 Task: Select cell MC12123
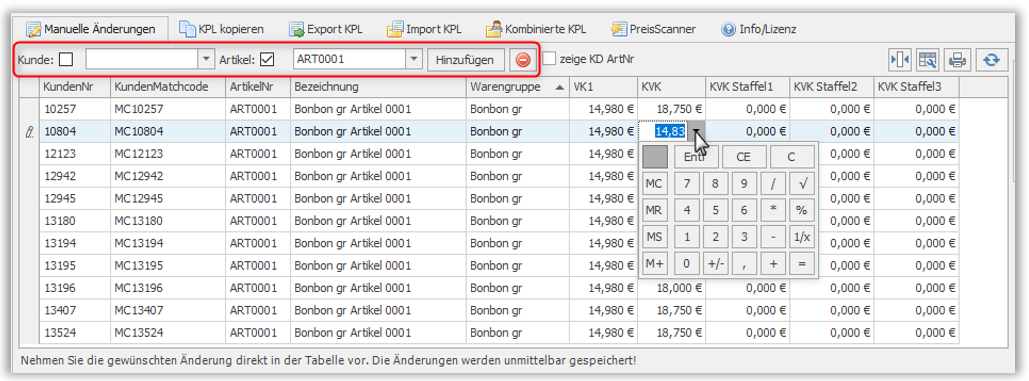click(x=168, y=153)
